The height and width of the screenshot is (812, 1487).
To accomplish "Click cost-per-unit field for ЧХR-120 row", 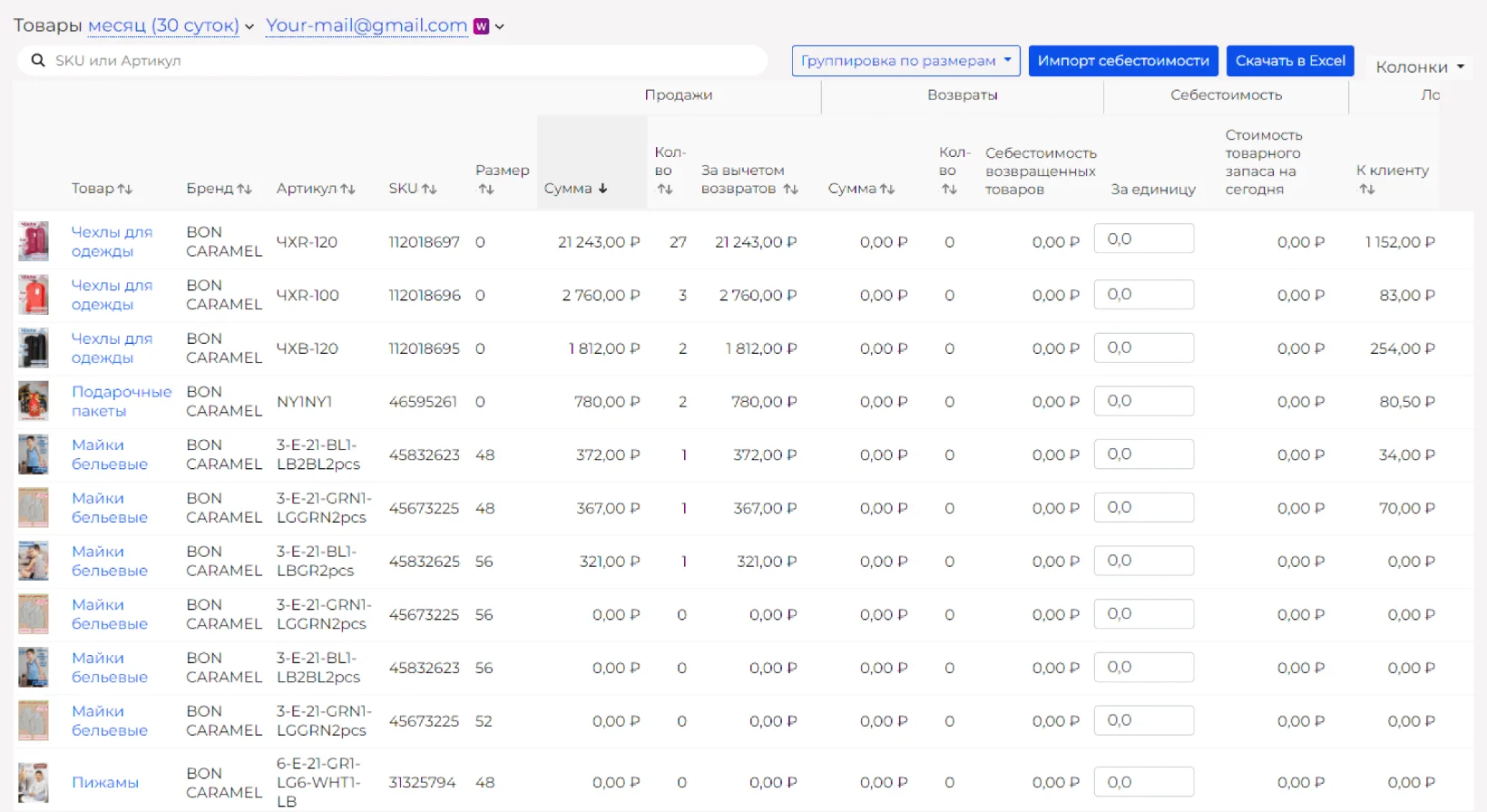I will point(1143,240).
